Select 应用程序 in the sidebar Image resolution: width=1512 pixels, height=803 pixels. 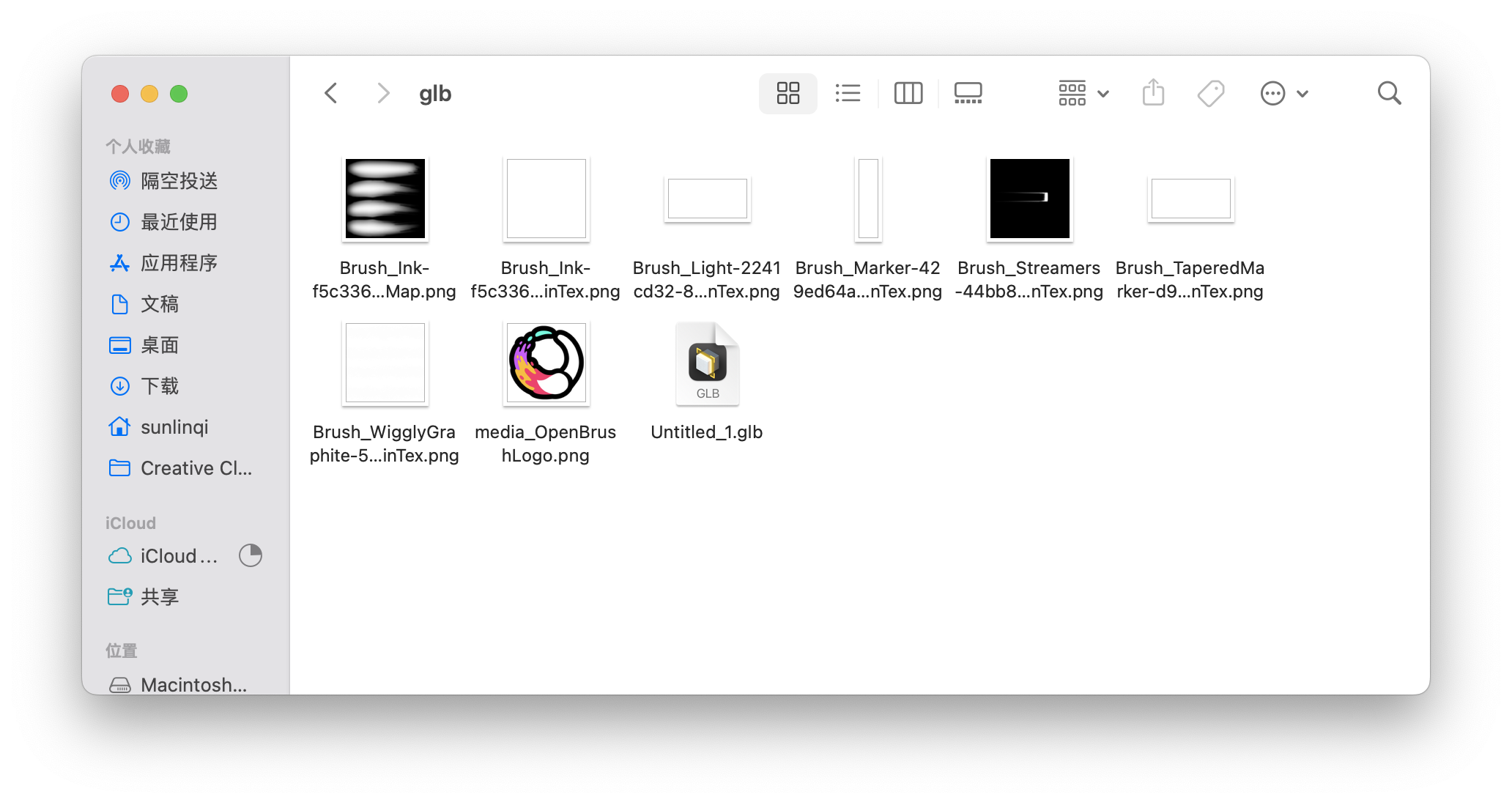pyautogui.click(x=178, y=263)
